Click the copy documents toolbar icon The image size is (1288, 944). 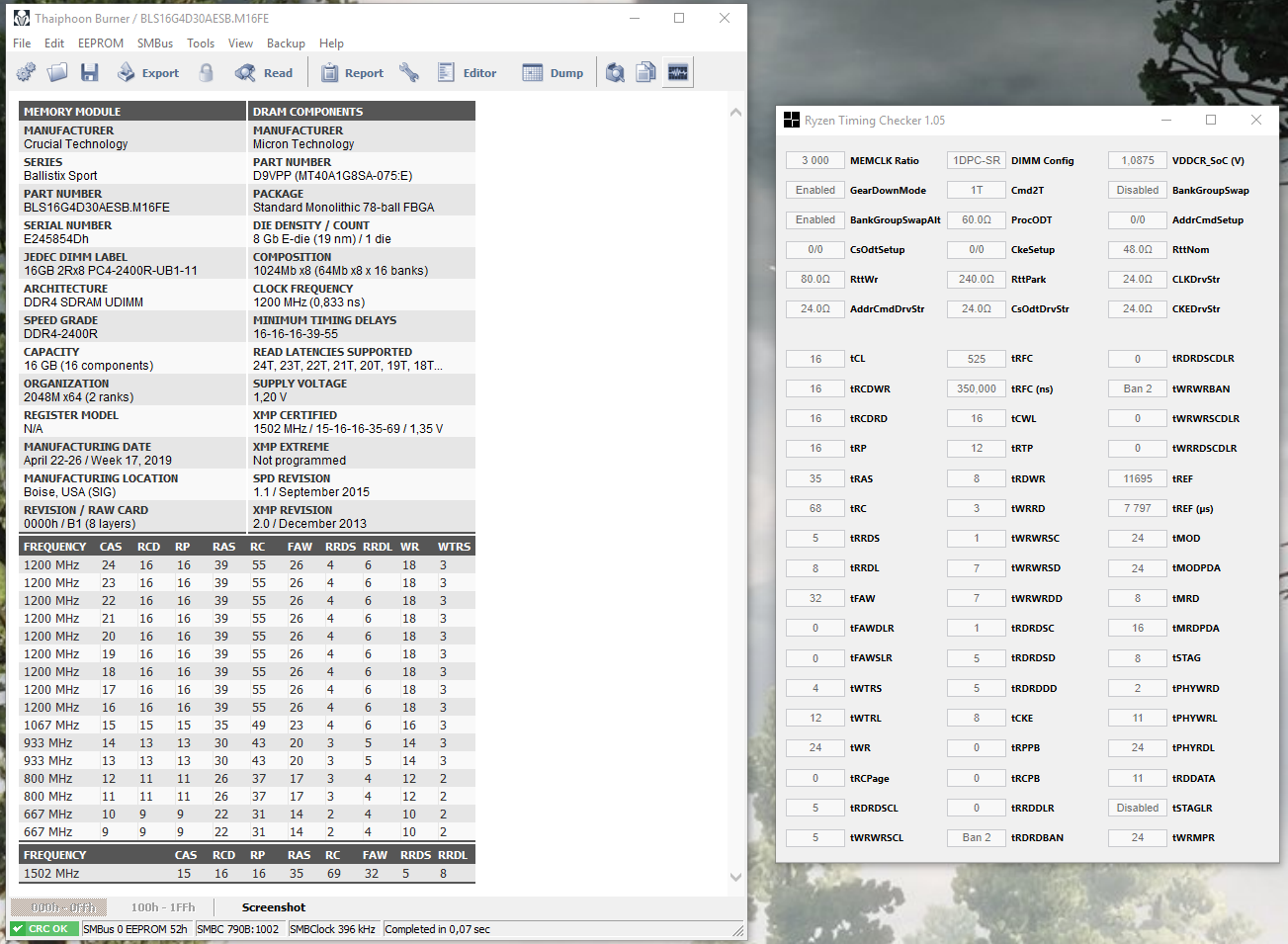click(646, 72)
